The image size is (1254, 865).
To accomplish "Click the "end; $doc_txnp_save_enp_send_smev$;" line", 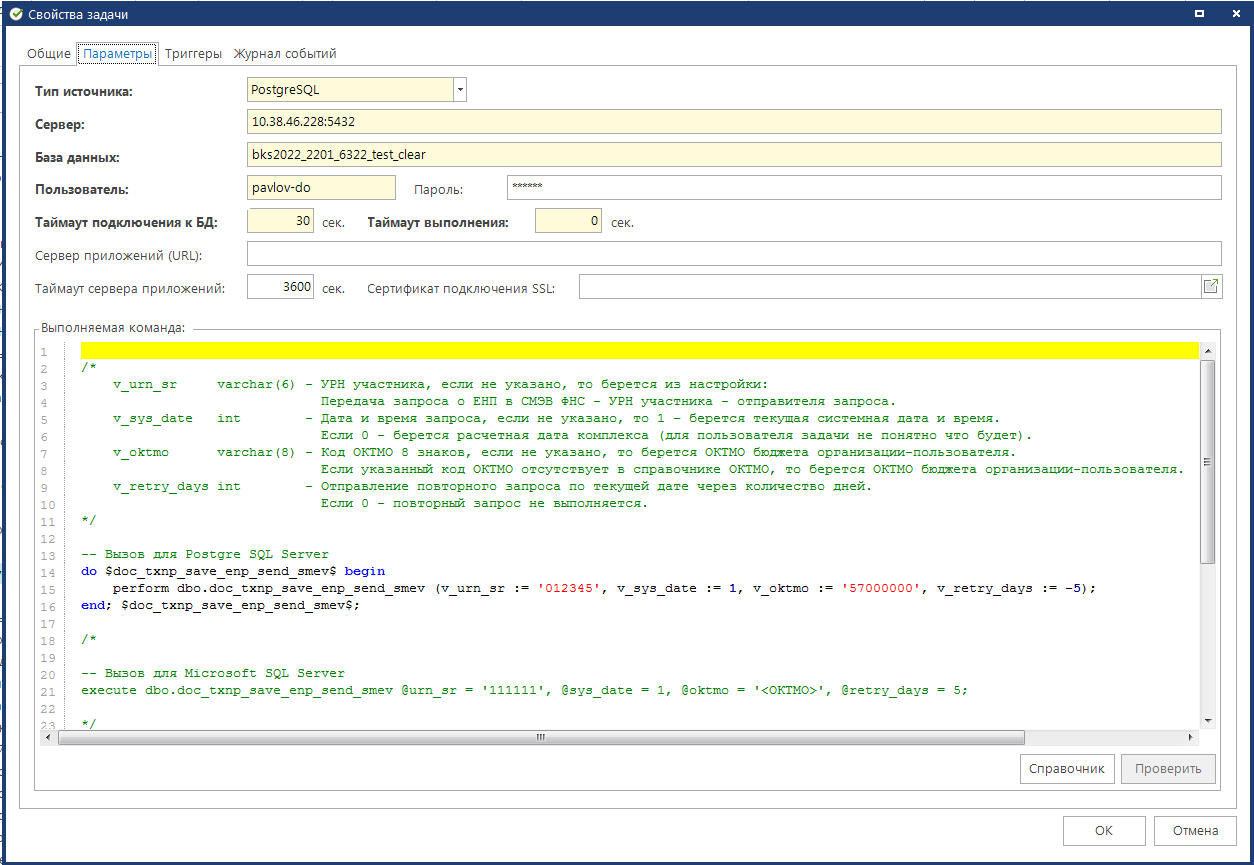I will click(220, 605).
